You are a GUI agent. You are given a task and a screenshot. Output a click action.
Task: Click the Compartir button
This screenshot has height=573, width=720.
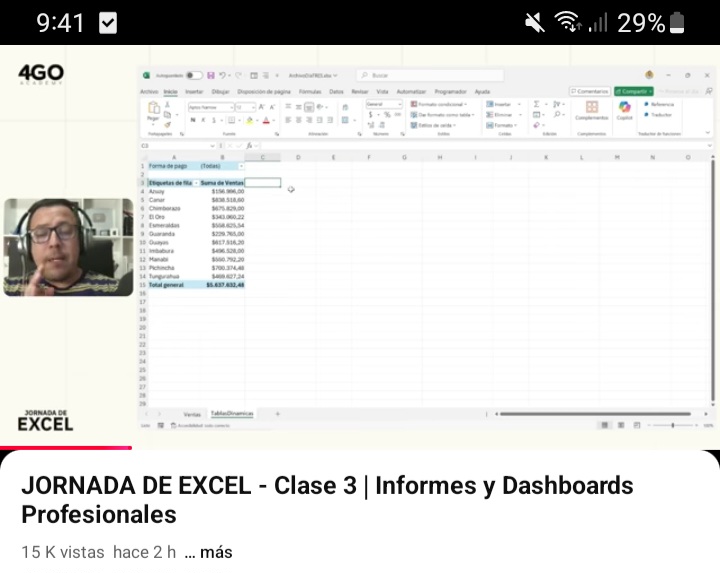[x=633, y=91]
